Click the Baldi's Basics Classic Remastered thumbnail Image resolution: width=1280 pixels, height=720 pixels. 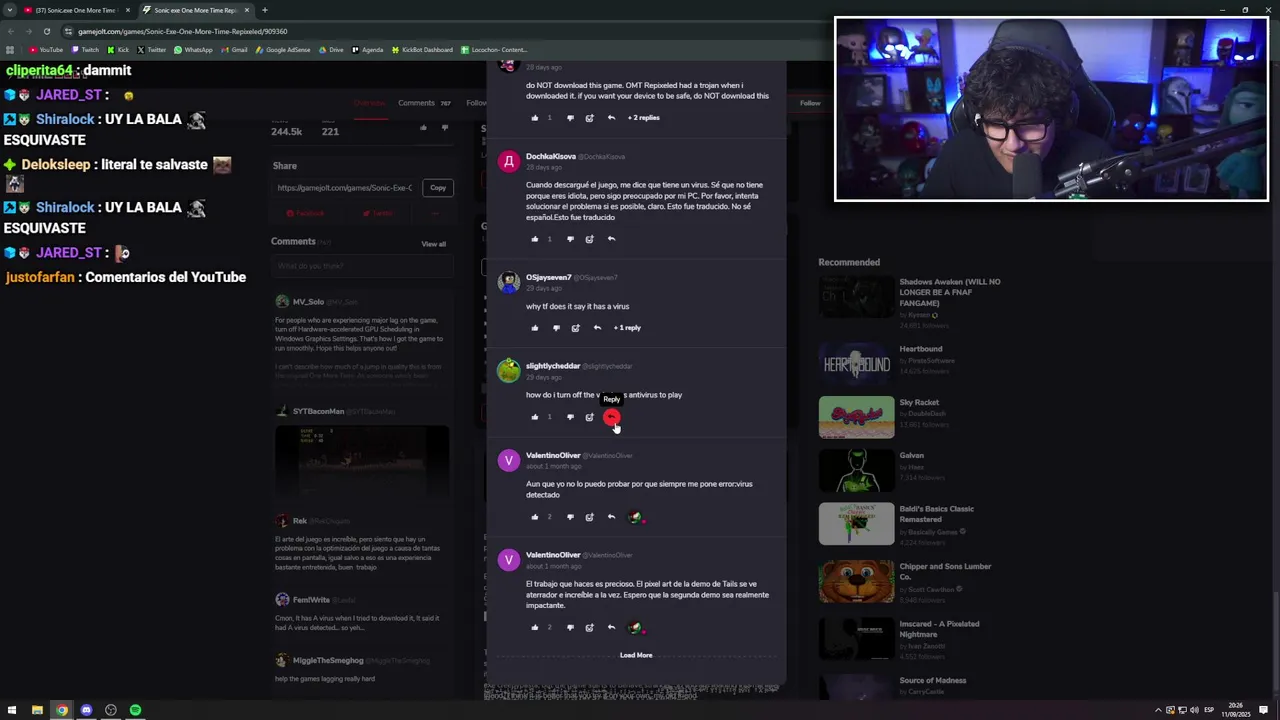pyautogui.click(x=857, y=524)
